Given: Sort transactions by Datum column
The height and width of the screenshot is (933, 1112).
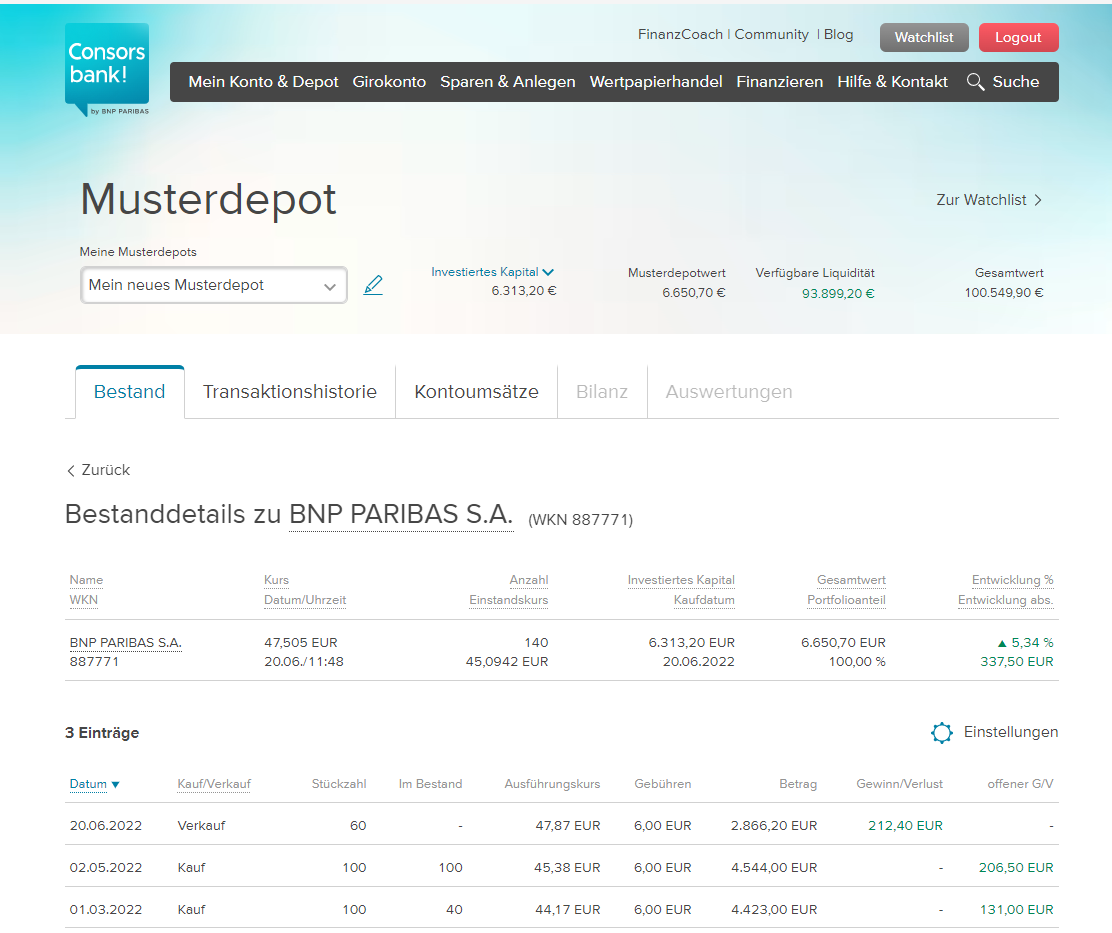Looking at the screenshot, I should pyautogui.click(x=88, y=784).
